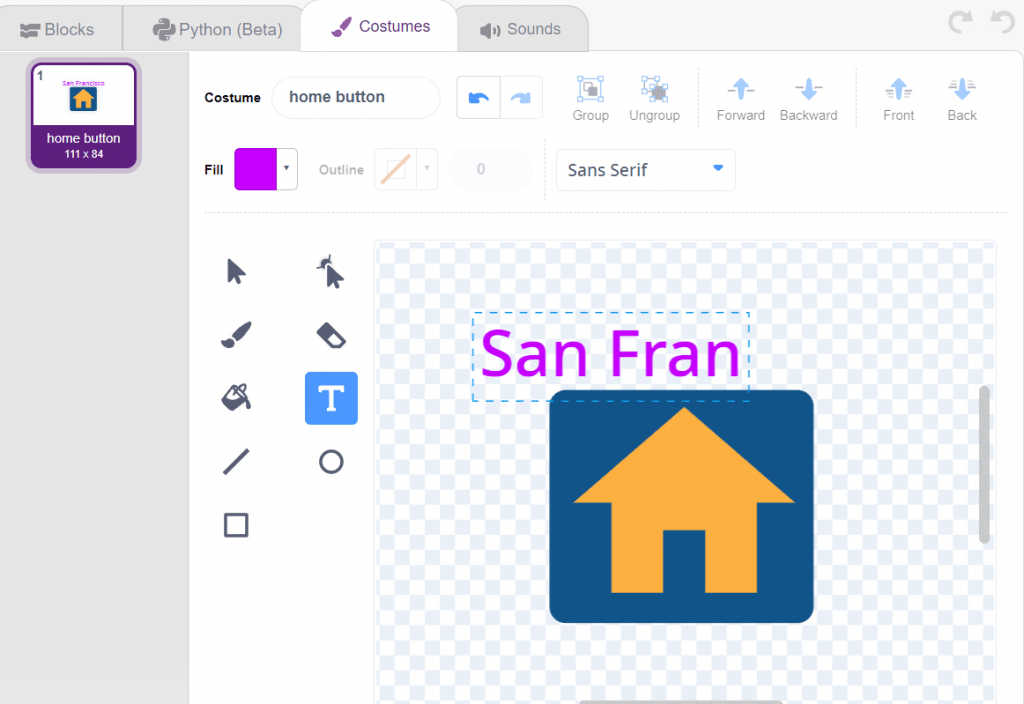This screenshot has height=704, width=1024.
Task: Edit the costume name field
Action: click(356, 97)
